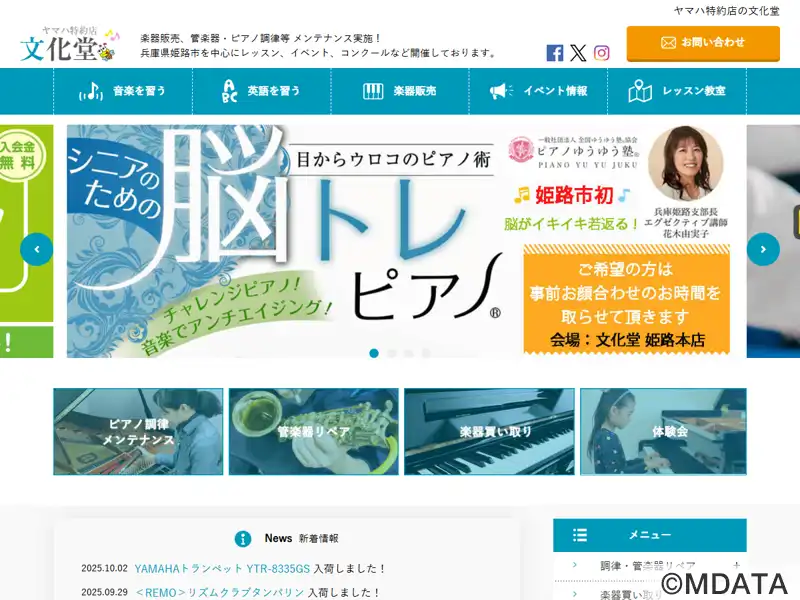Click the ABC icon for English lessons
The image size is (800, 600).
point(230,91)
